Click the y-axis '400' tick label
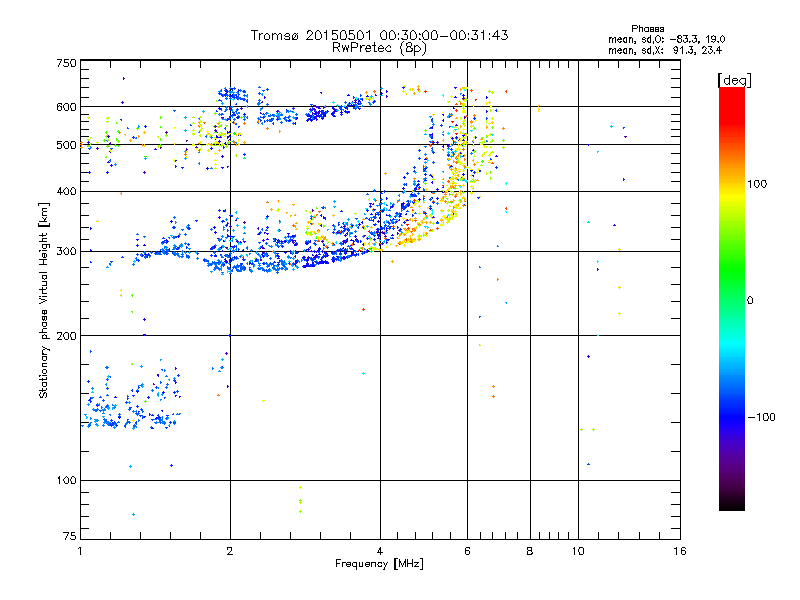 click(66, 191)
